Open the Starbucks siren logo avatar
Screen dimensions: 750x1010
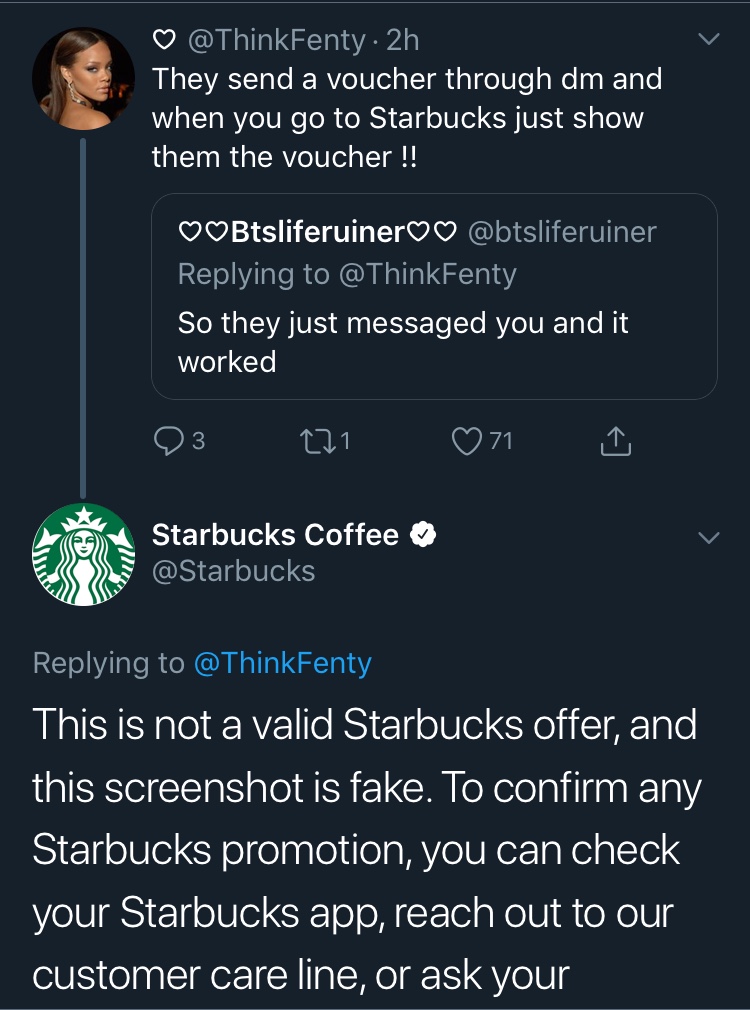tap(84, 554)
